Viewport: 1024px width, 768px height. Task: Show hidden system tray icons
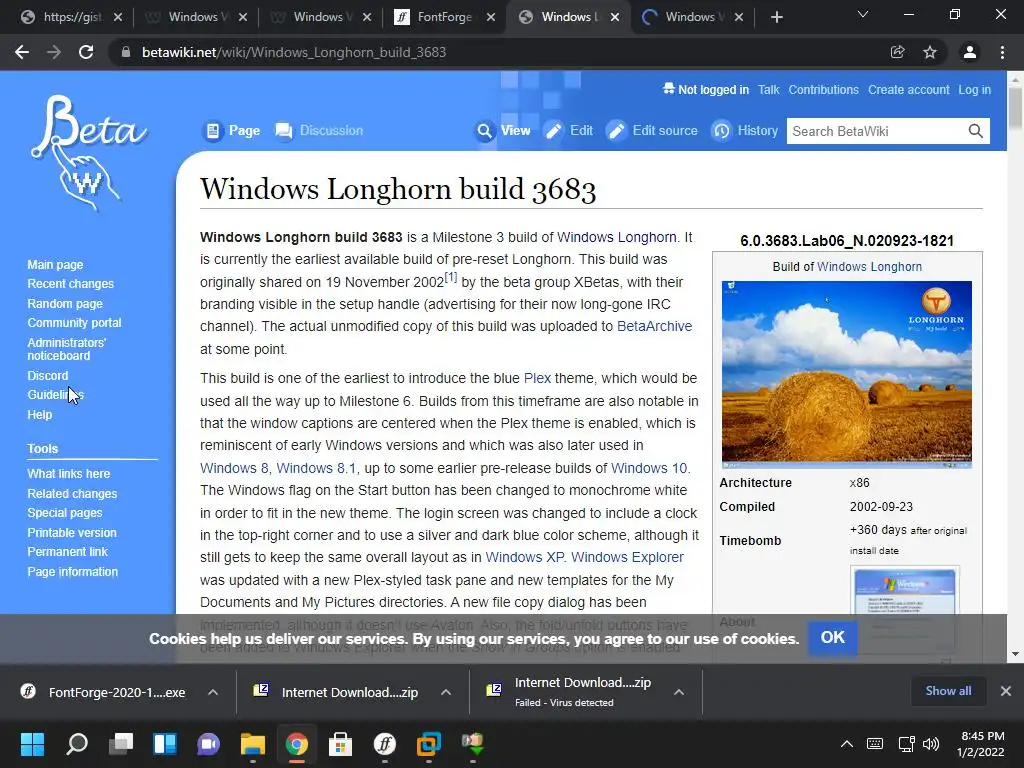click(847, 744)
